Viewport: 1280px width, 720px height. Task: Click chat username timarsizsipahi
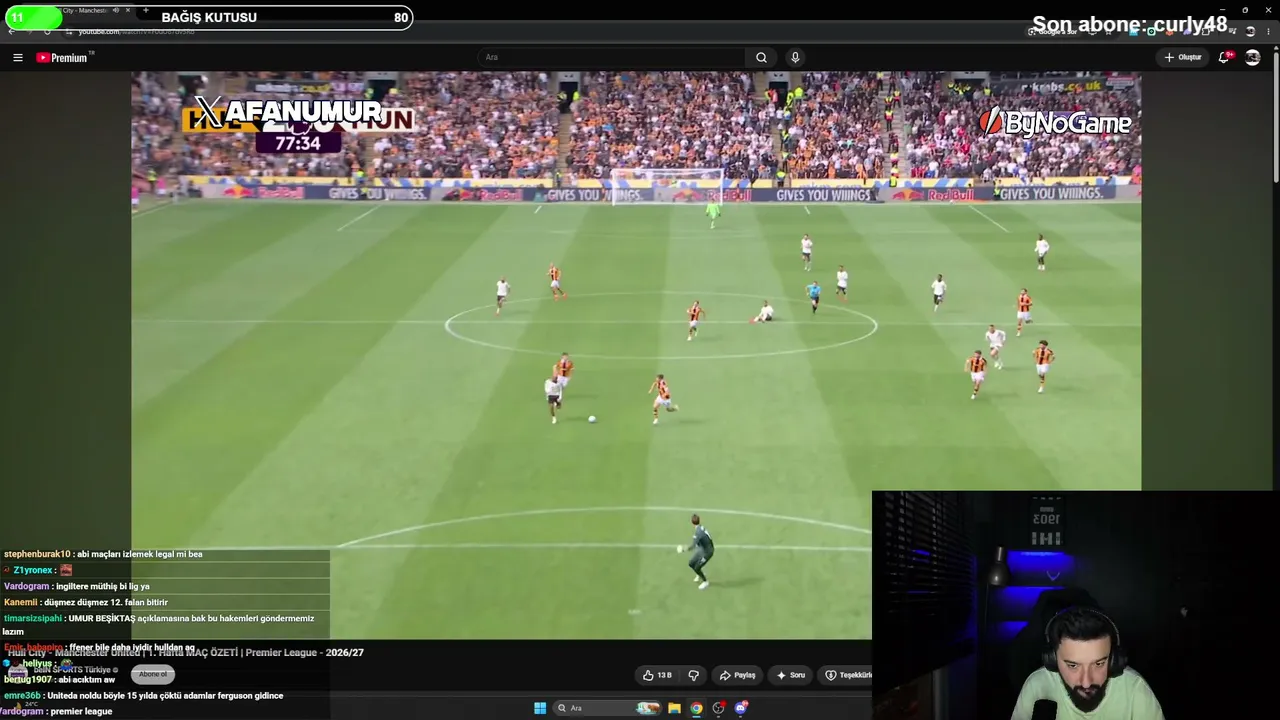33,619
